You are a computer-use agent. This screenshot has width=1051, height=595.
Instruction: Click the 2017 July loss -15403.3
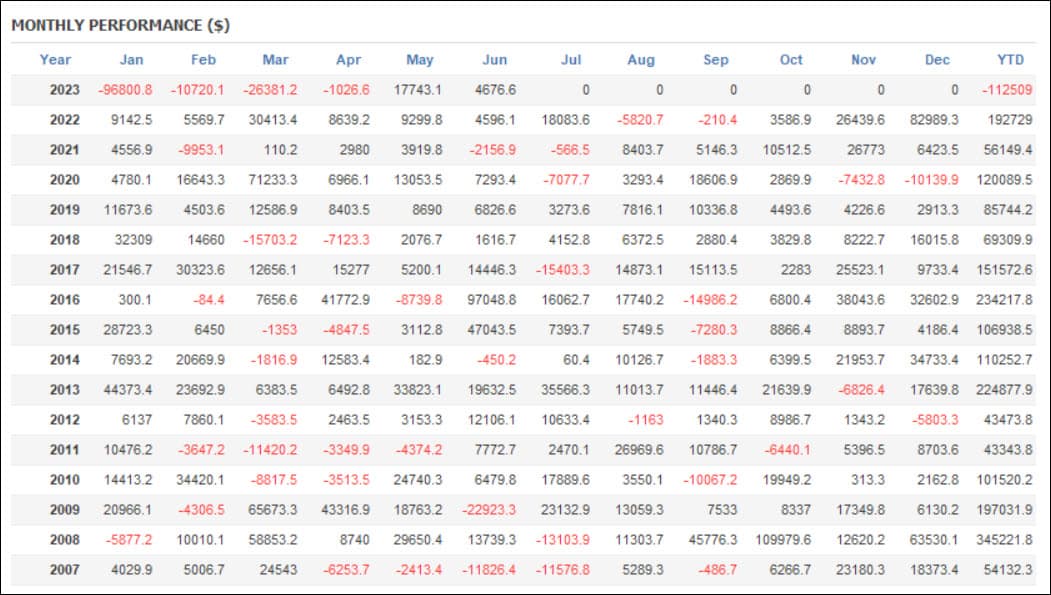(562, 269)
